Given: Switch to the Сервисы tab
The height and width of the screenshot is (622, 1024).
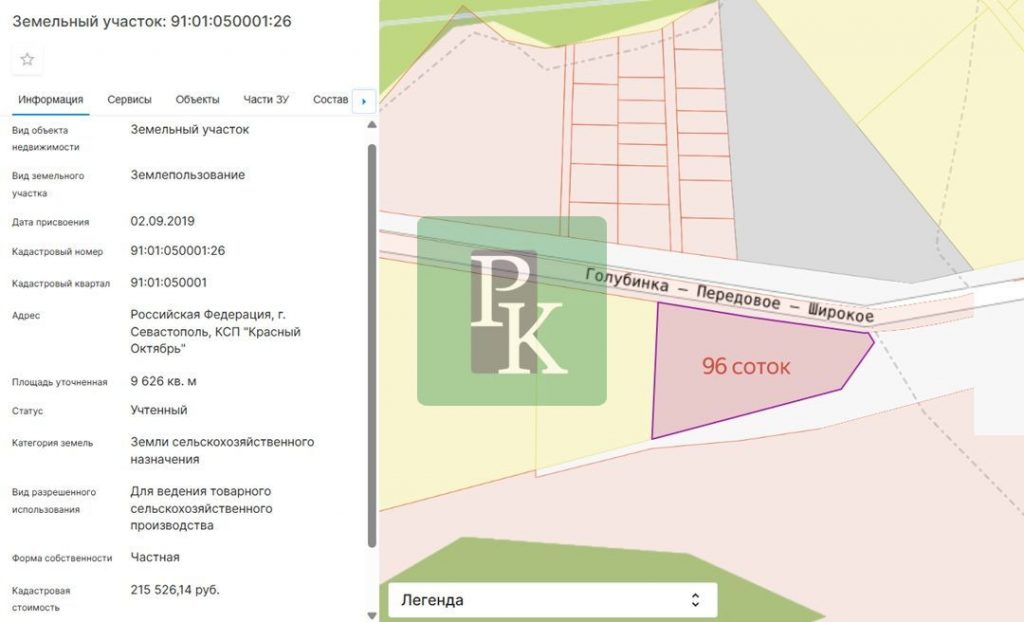Looking at the screenshot, I should pos(129,100).
